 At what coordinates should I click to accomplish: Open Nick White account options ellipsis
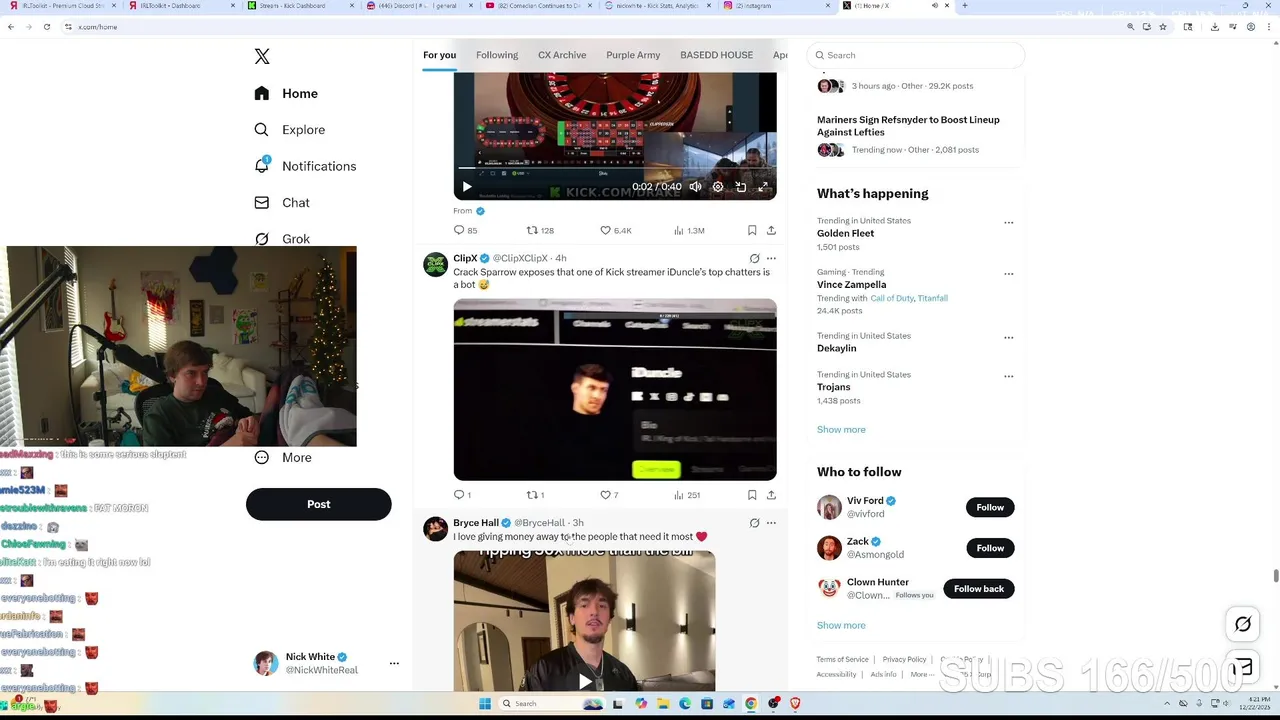point(394,663)
